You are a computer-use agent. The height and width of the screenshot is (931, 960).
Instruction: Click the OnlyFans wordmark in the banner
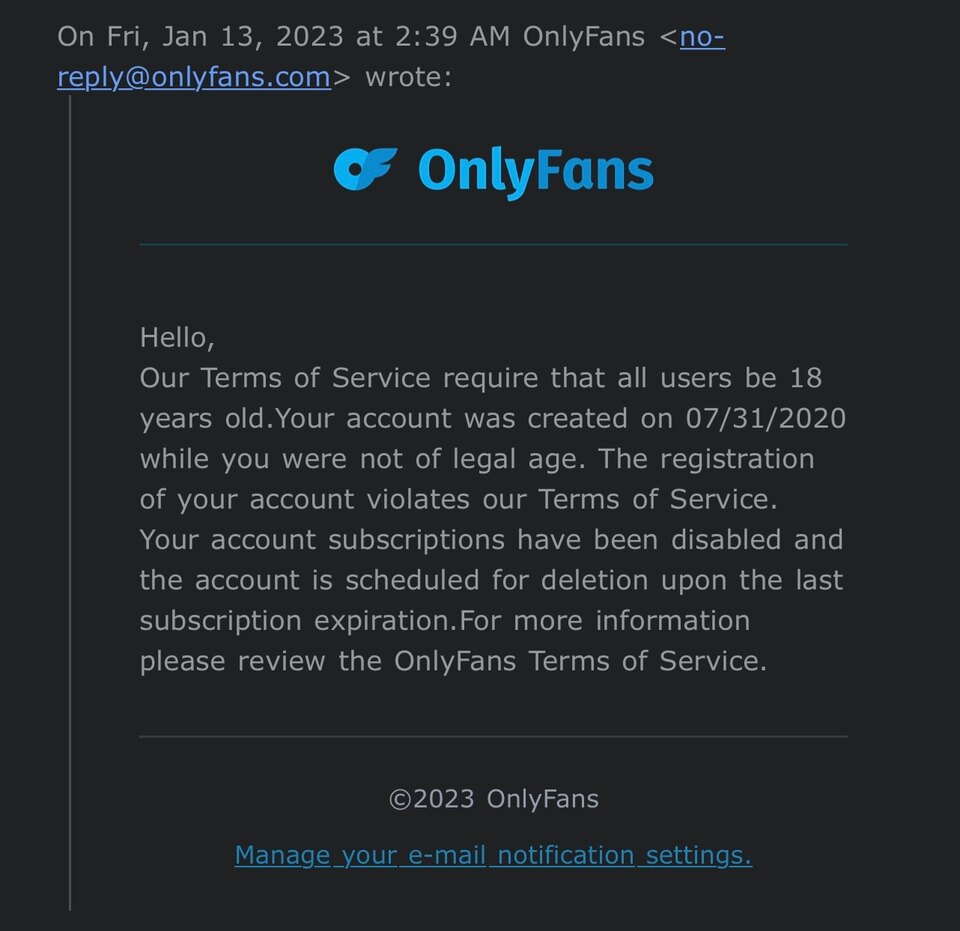536,172
